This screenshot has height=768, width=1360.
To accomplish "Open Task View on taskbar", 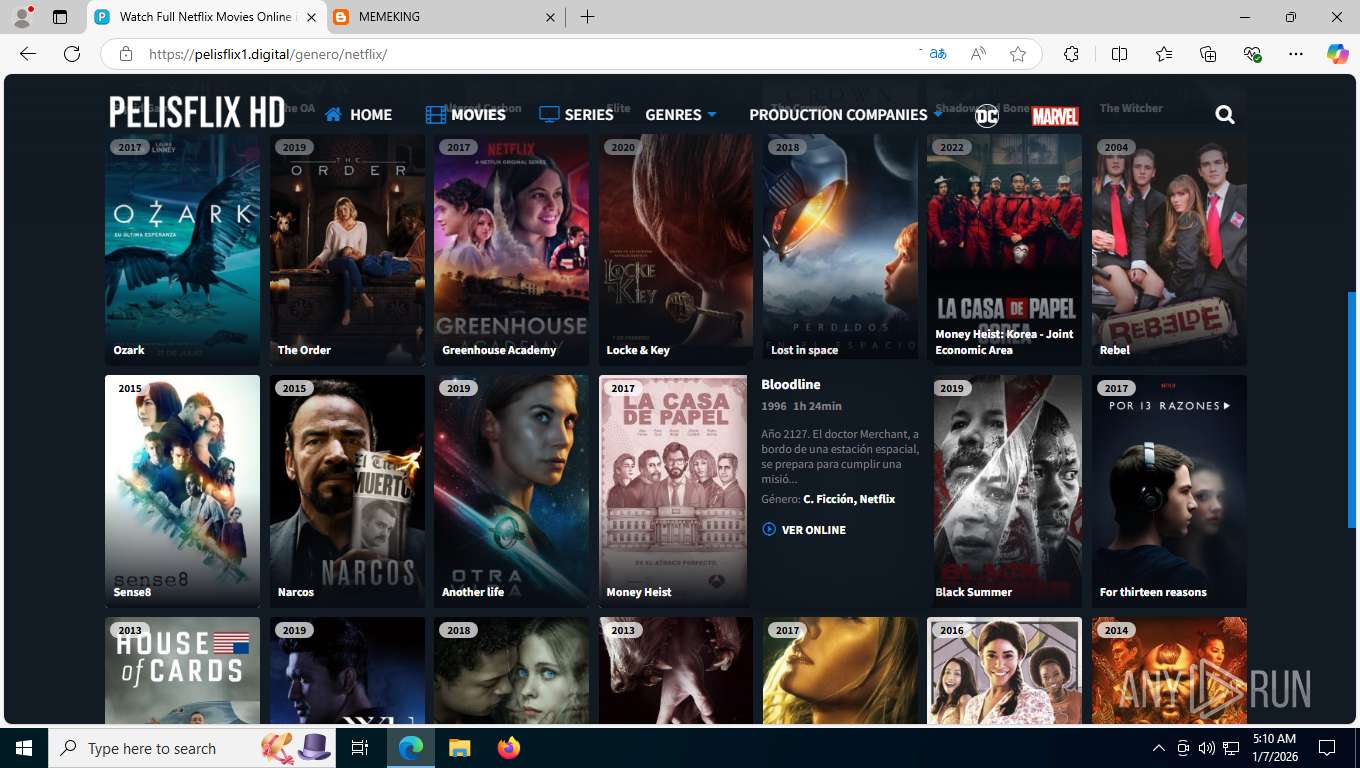I will [360, 748].
